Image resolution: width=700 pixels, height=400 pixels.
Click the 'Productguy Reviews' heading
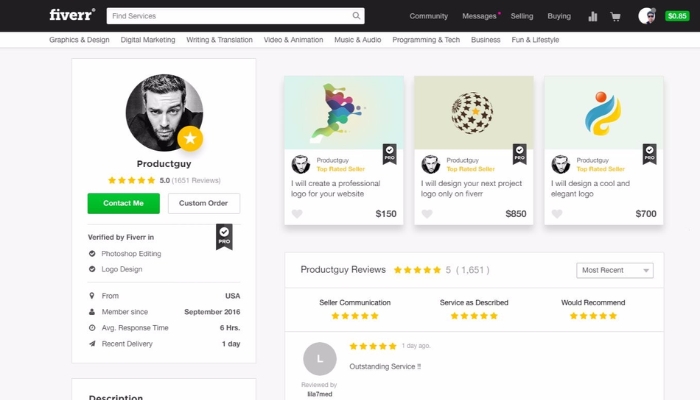click(343, 270)
